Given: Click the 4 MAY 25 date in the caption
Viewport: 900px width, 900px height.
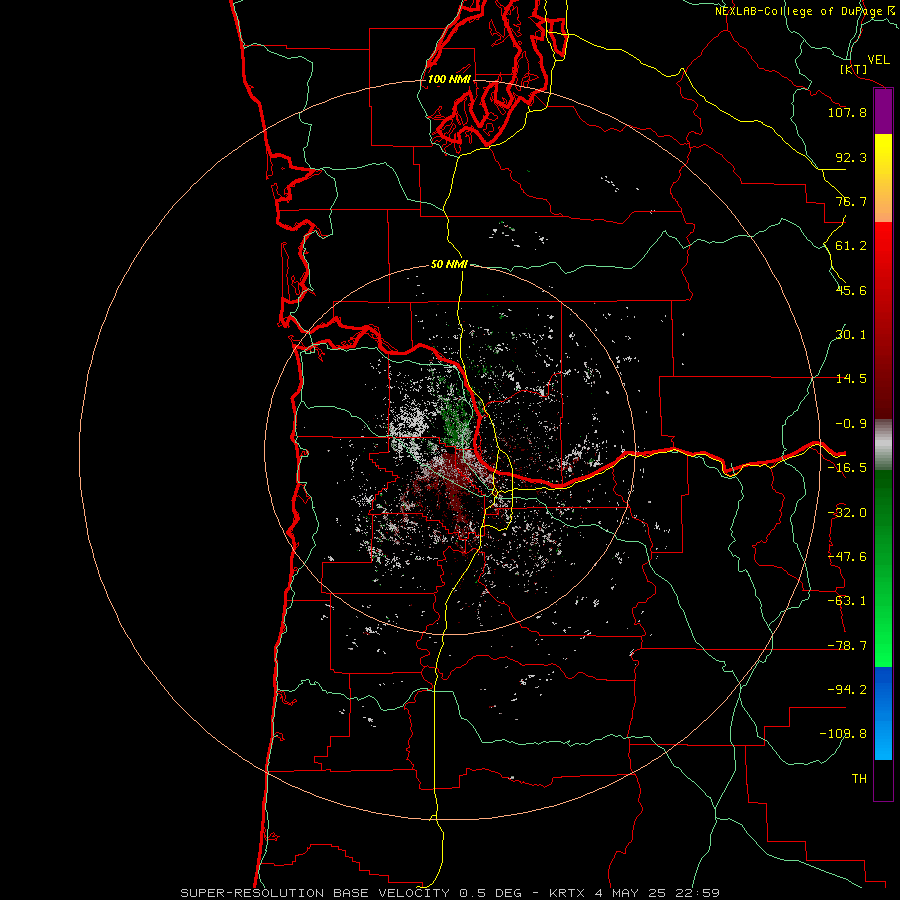Looking at the screenshot, I should (630, 893).
